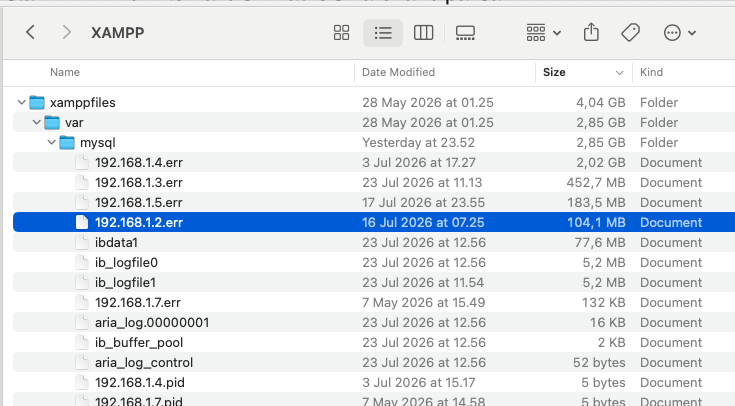Select the var folder icon
Viewport: 735px width, 406px height.
[x=52, y=122]
